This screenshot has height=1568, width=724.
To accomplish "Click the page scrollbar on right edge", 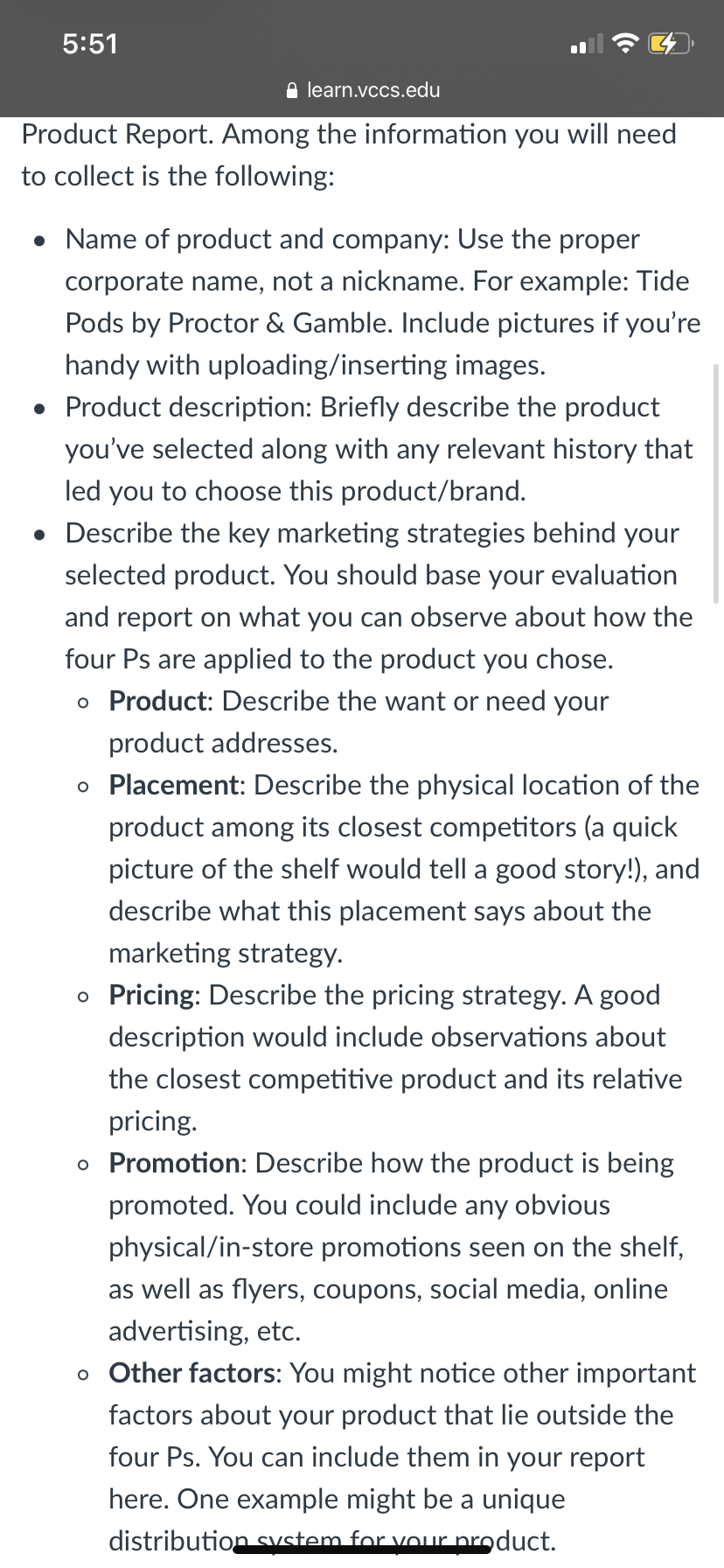I will point(717,484).
